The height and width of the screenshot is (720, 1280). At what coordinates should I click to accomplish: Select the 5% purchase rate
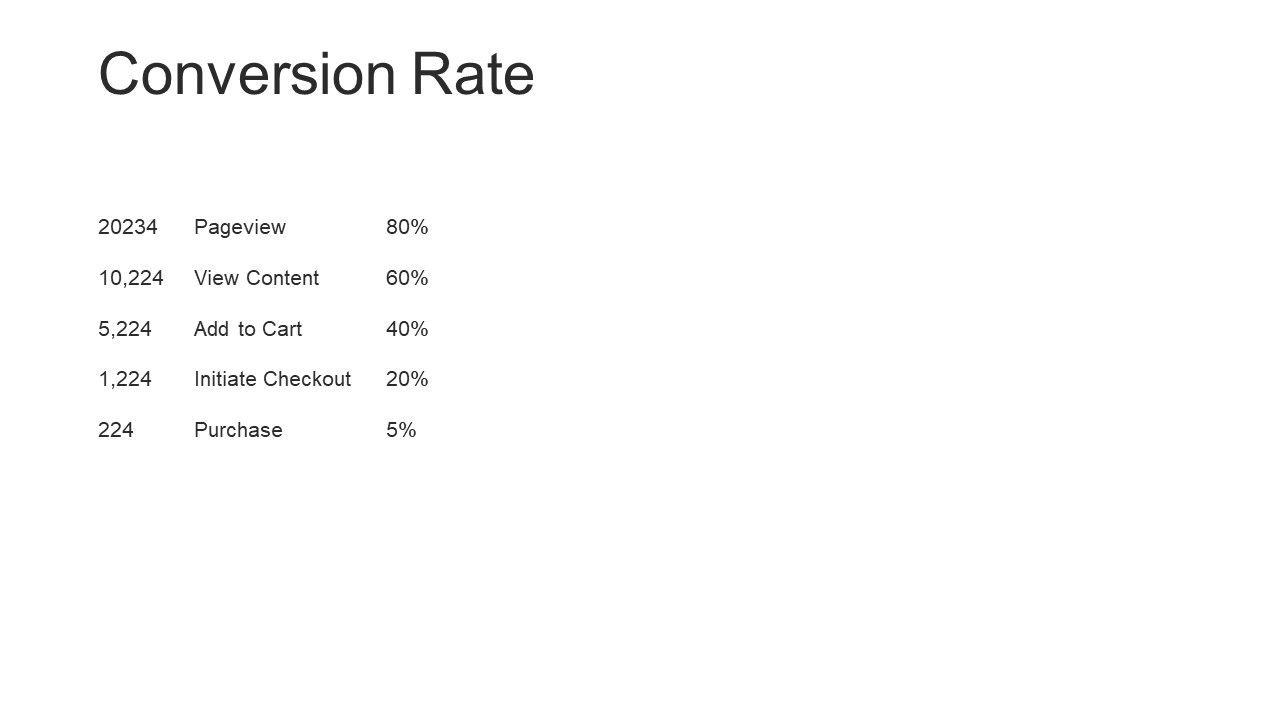tap(401, 430)
